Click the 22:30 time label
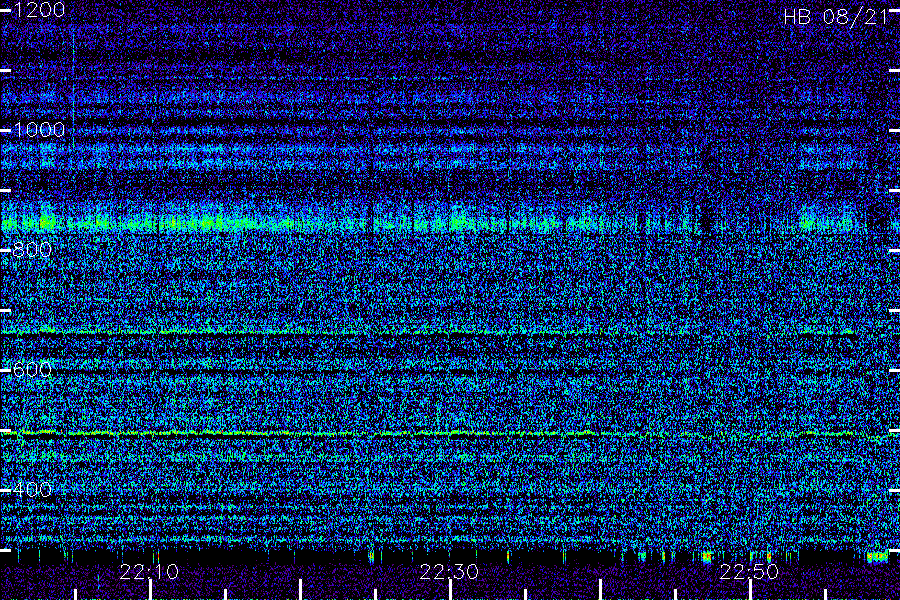 [449, 572]
